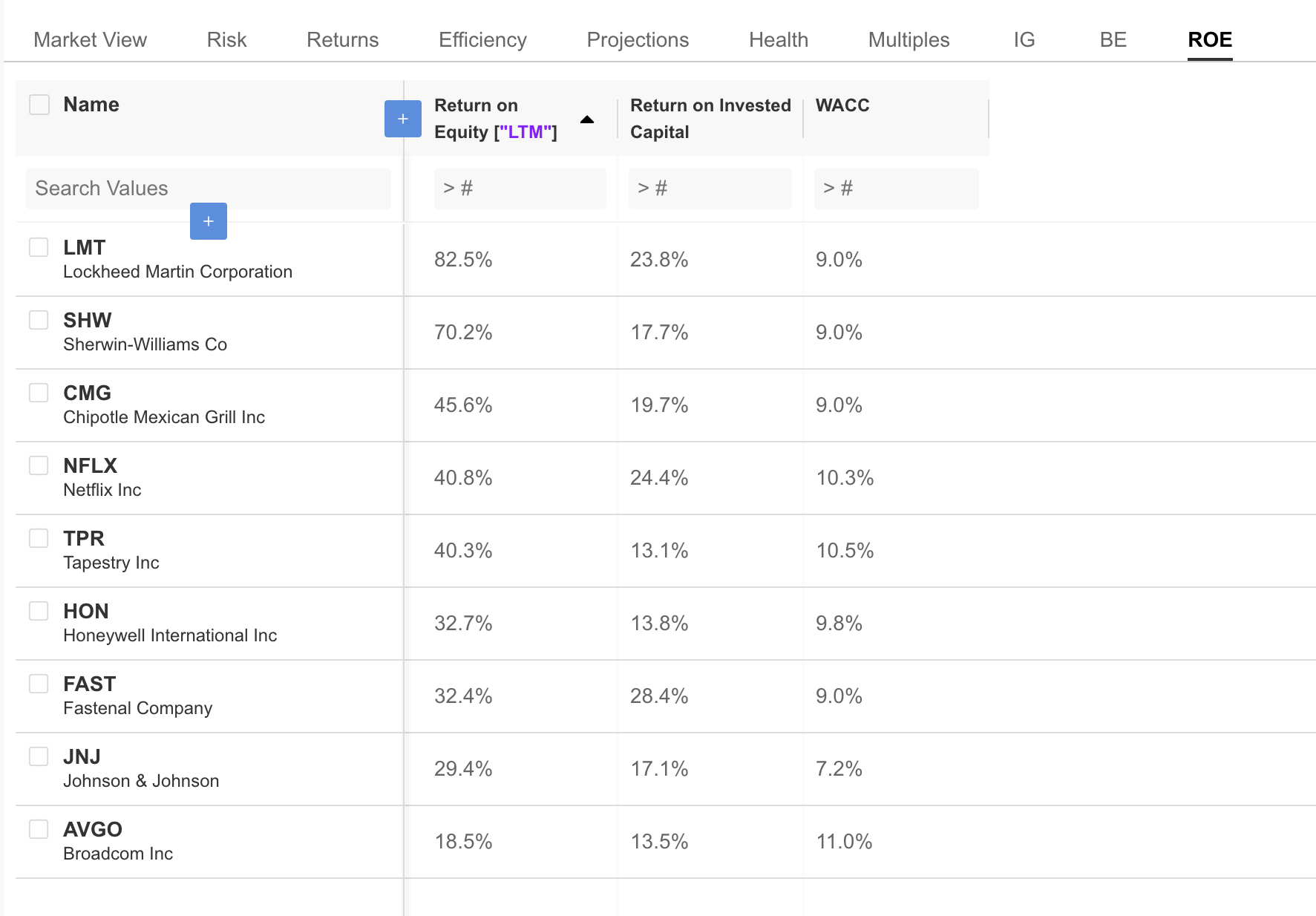
Task: Click SHW's 70.2% return on equity value
Action: click(x=463, y=333)
